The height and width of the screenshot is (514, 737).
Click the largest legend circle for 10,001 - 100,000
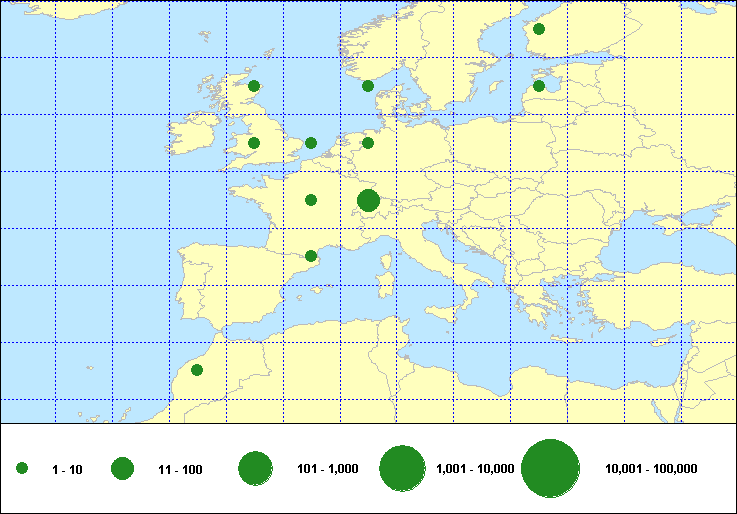[551, 469]
